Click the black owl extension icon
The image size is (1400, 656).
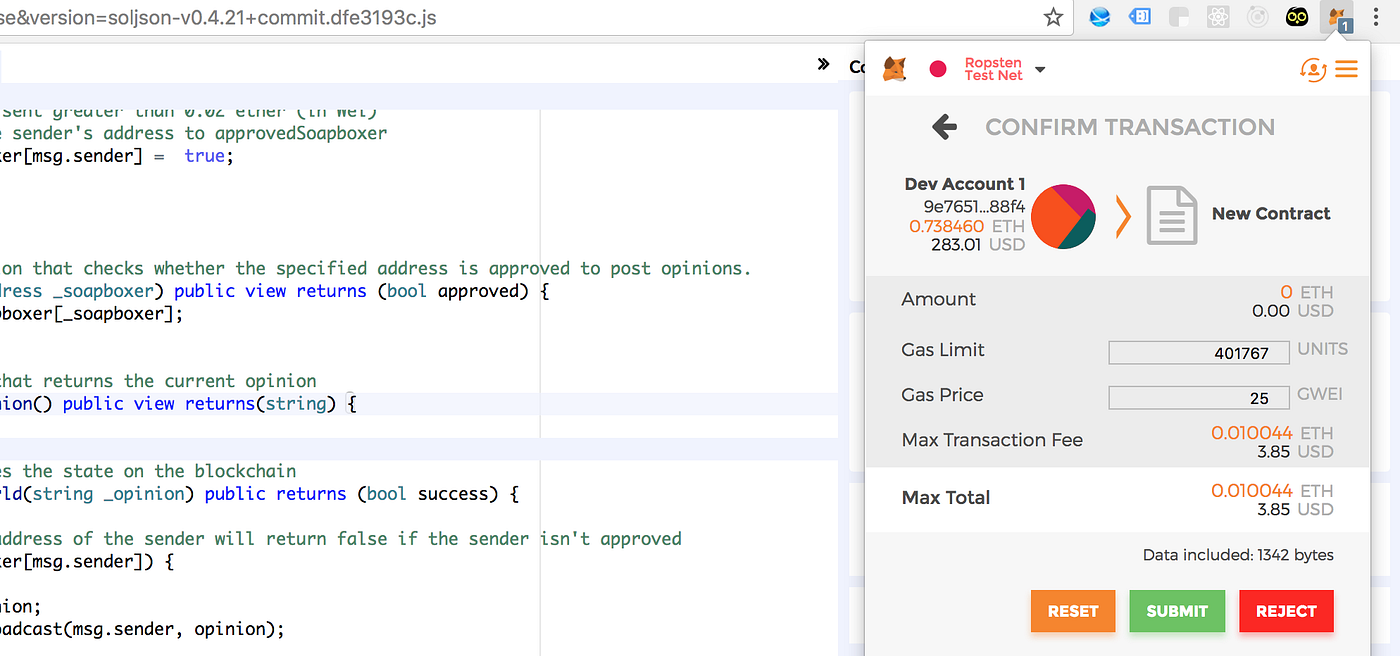(x=1297, y=17)
